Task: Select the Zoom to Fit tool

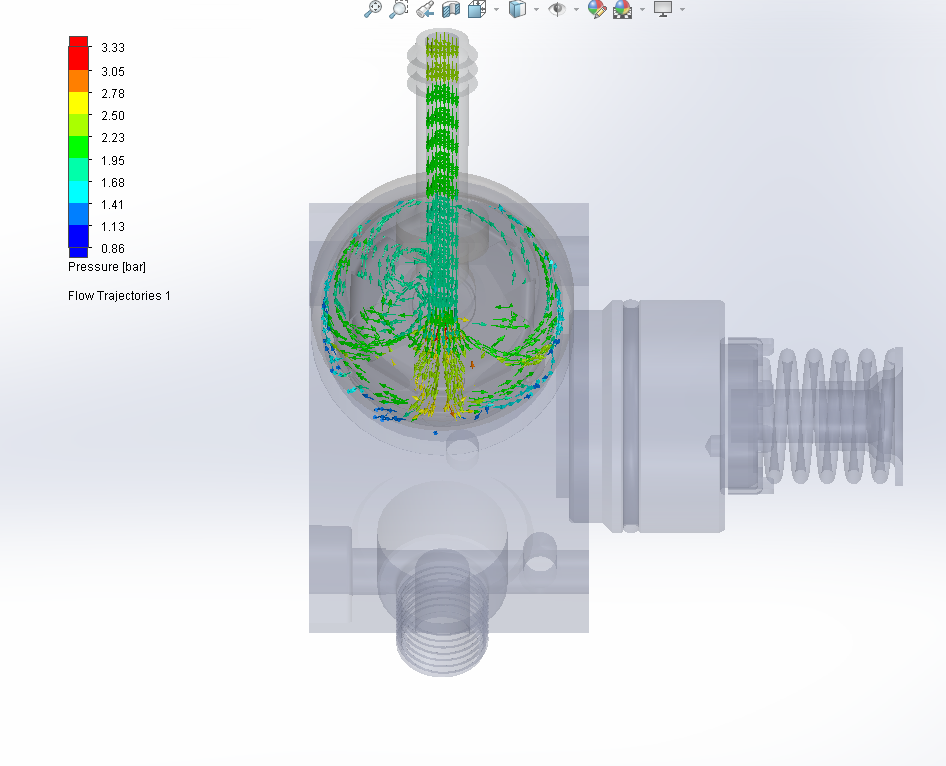Action: [x=373, y=10]
